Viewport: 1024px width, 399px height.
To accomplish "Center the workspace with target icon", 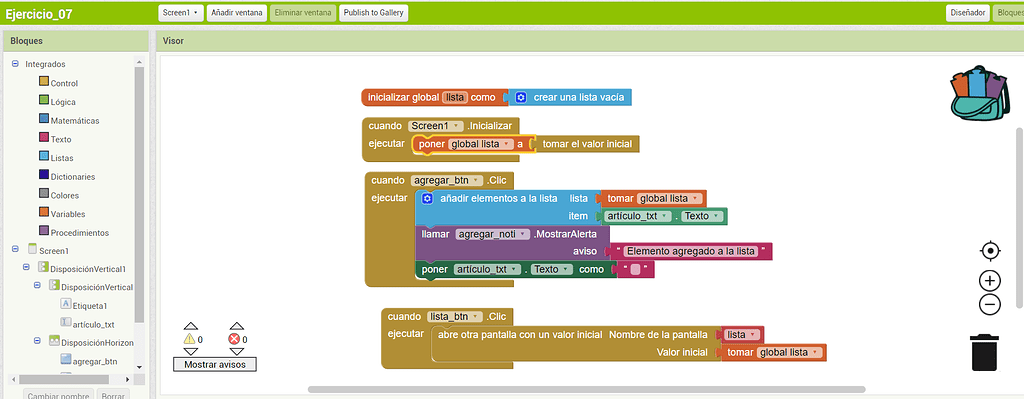I will pyautogui.click(x=990, y=251).
